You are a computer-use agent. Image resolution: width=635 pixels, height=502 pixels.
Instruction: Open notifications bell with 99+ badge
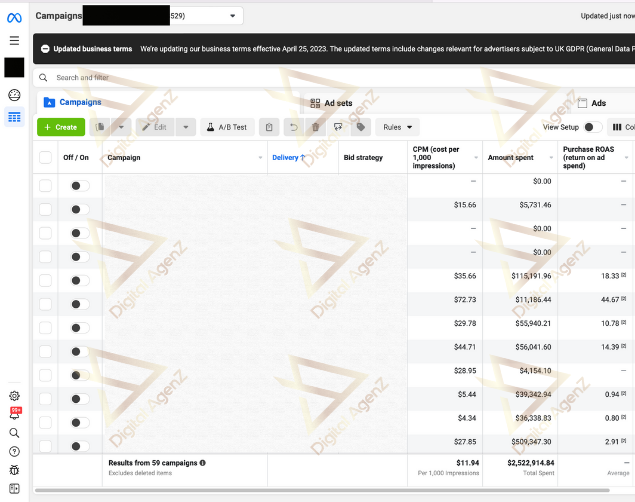15,413
